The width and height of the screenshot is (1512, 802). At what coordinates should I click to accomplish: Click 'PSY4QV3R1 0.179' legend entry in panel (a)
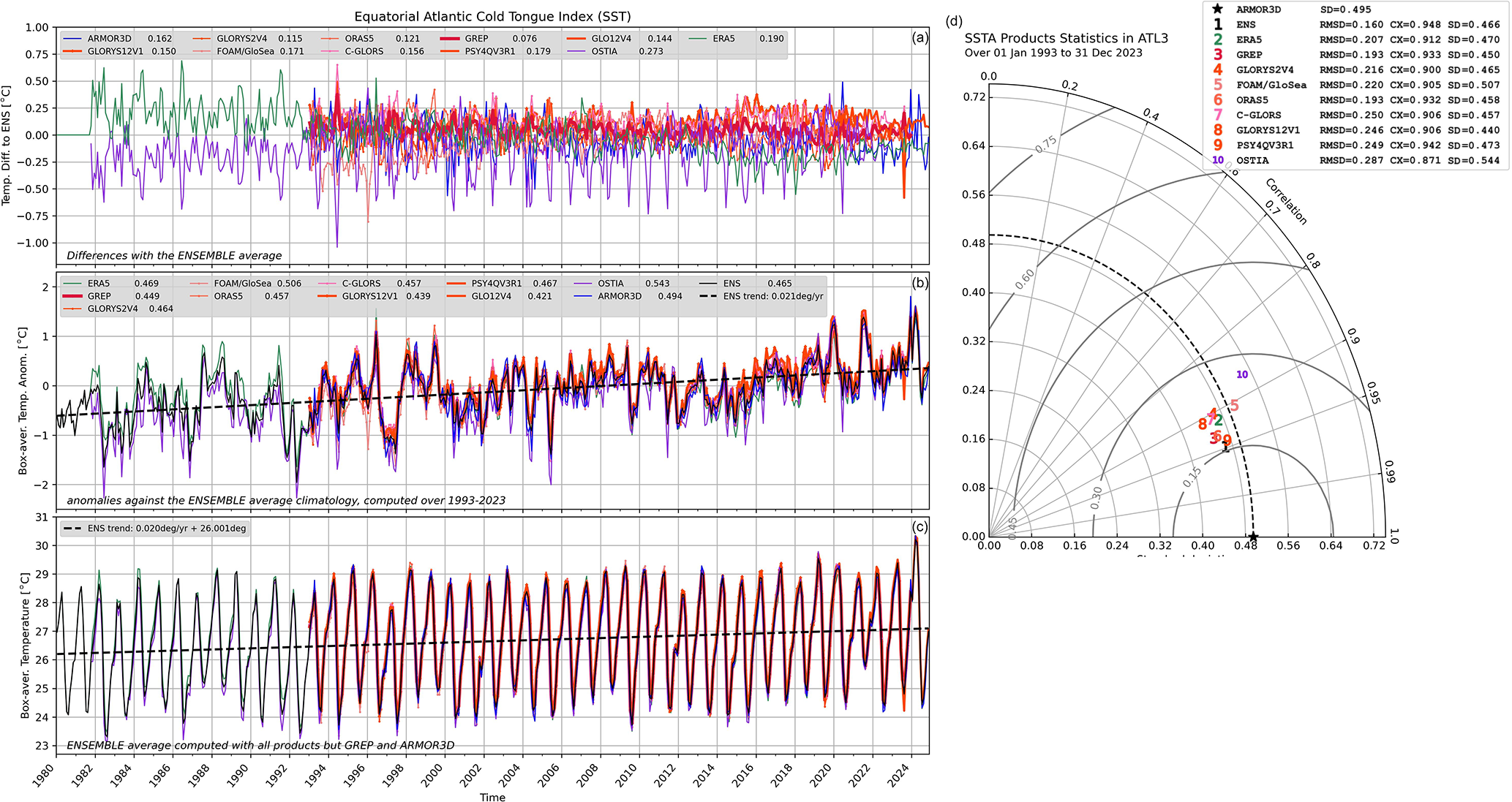tap(496, 52)
